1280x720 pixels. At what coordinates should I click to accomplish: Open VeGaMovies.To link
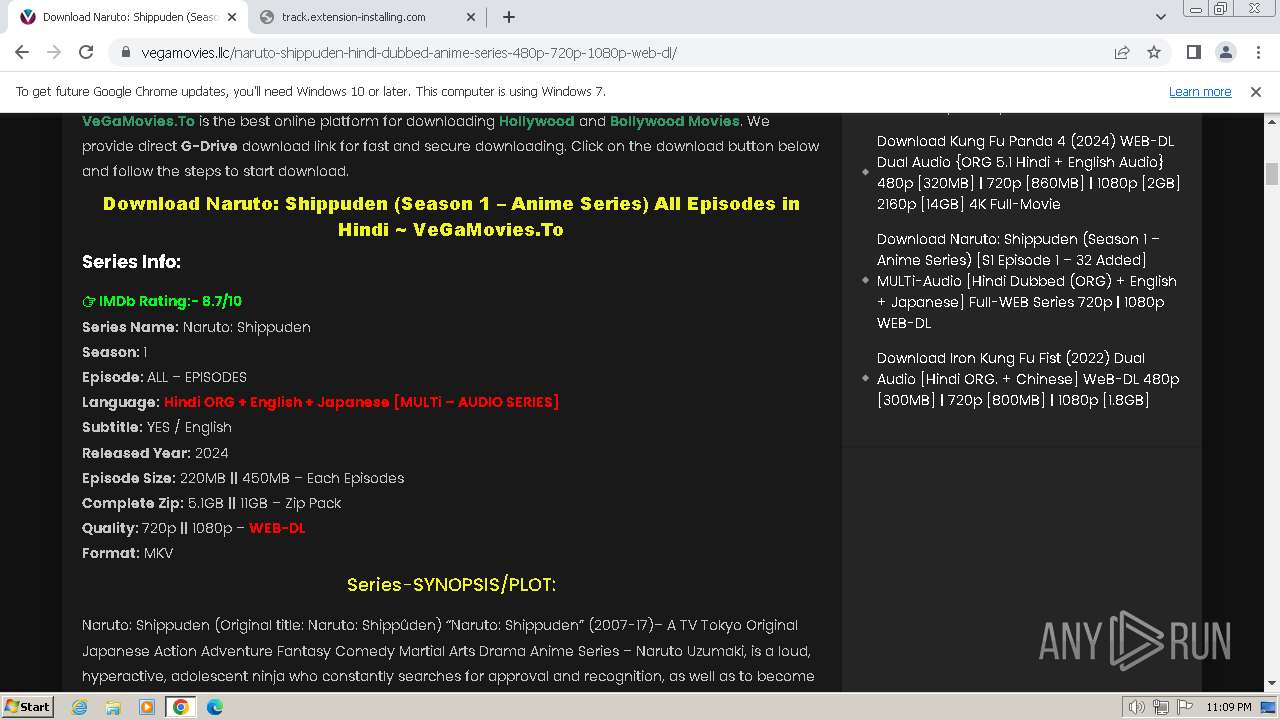point(138,121)
